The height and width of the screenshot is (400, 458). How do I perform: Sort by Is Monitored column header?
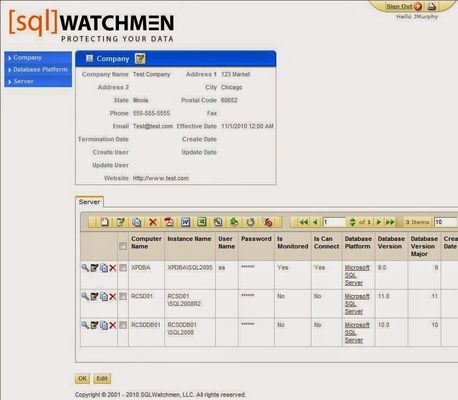coord(292,243)
